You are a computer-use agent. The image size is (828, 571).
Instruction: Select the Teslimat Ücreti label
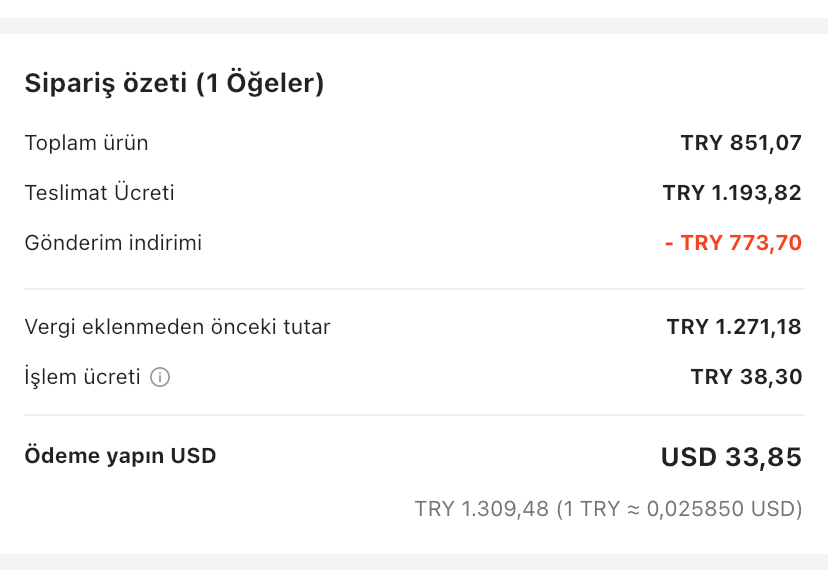[99, 193]
